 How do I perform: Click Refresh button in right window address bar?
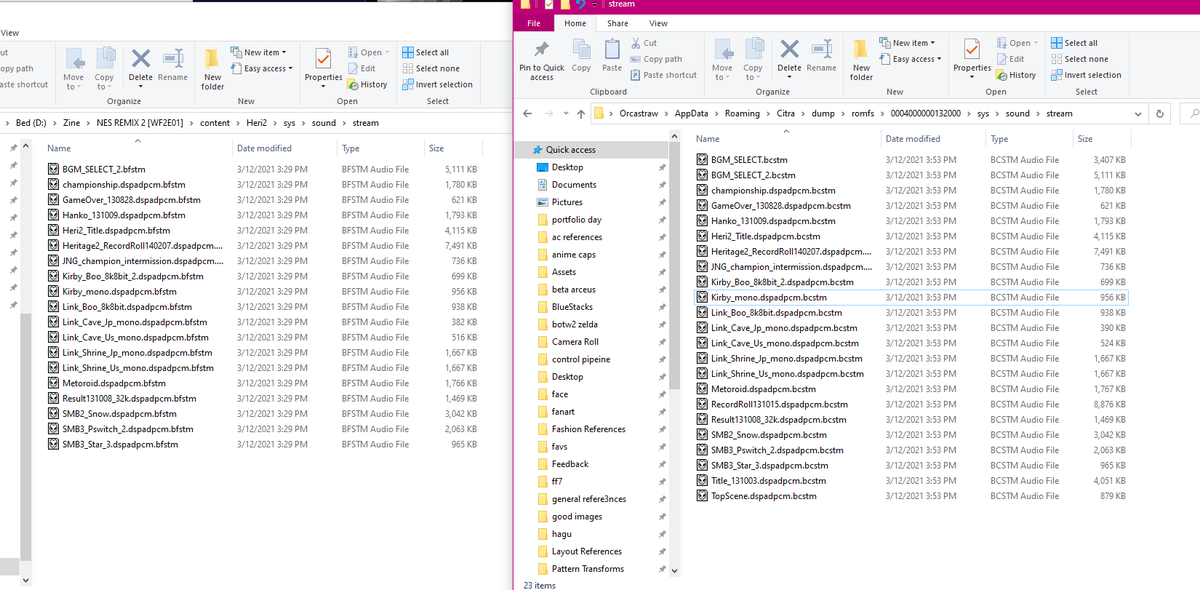(x=1158, y=113)
